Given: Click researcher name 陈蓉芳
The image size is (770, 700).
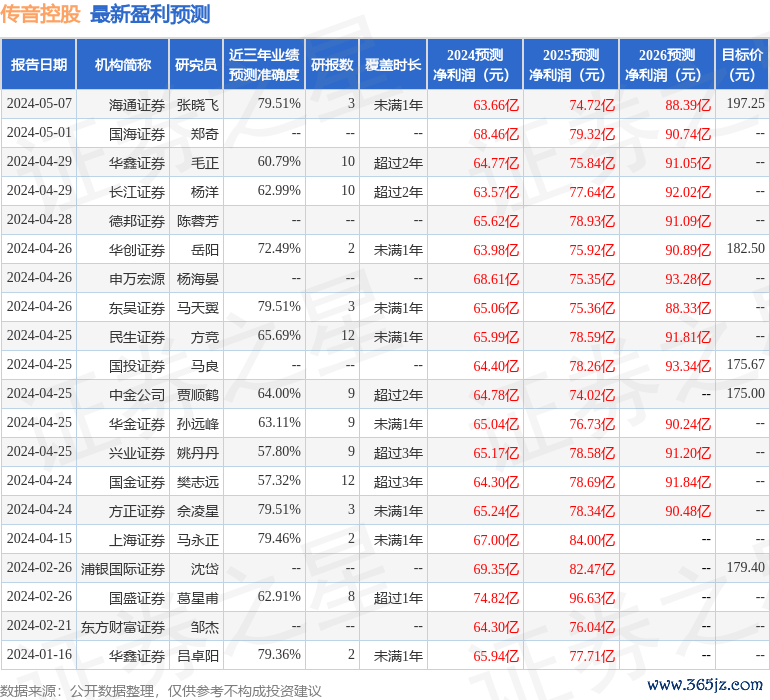Looking at the screenshot, I should coord(198,221).
